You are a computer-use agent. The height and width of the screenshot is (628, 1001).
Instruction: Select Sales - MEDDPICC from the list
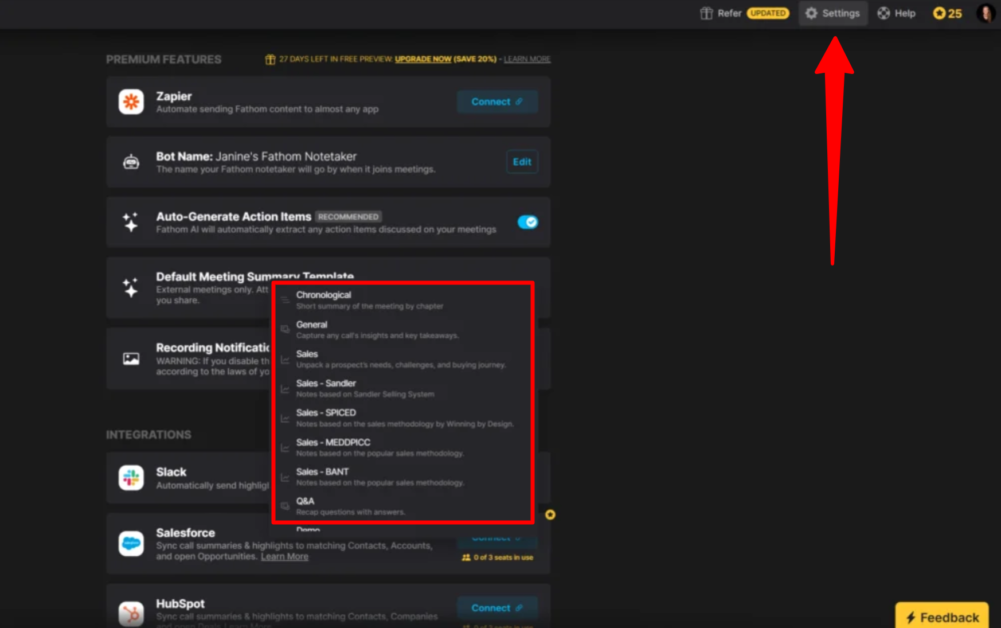point(333,442)
